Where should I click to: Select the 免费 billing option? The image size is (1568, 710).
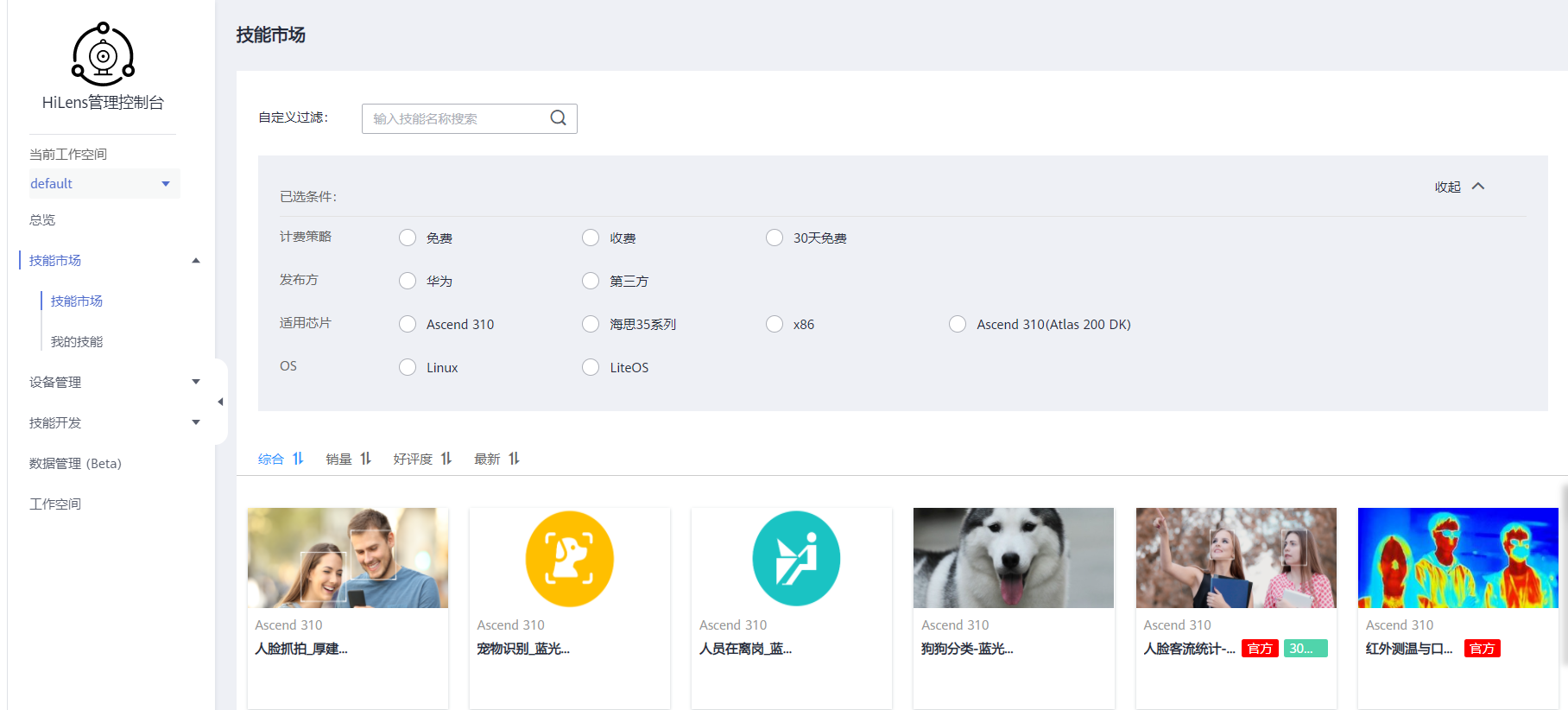coord(408,238)
